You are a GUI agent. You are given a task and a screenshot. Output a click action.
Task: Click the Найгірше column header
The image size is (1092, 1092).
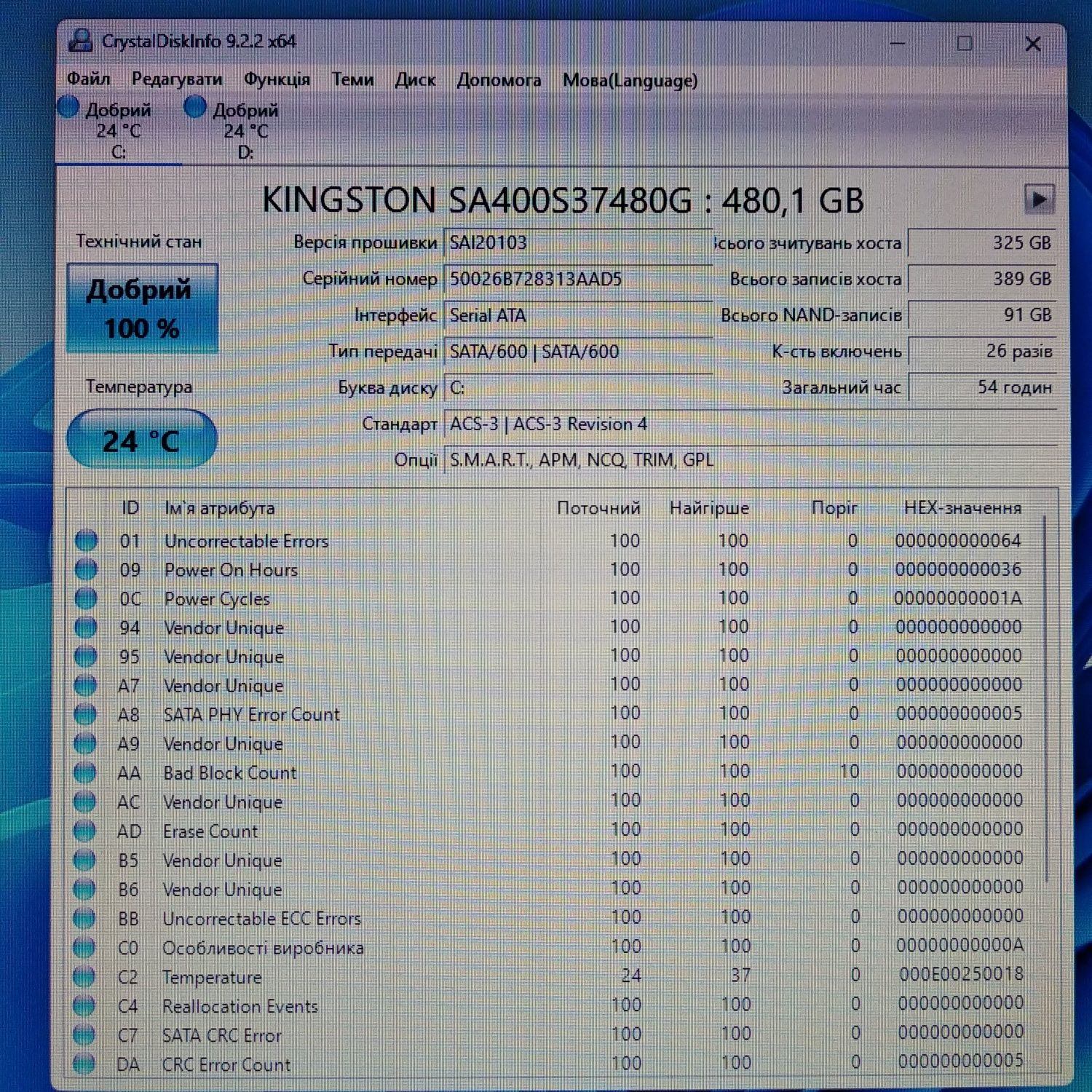pyautogui.click(x=709, y=508)
